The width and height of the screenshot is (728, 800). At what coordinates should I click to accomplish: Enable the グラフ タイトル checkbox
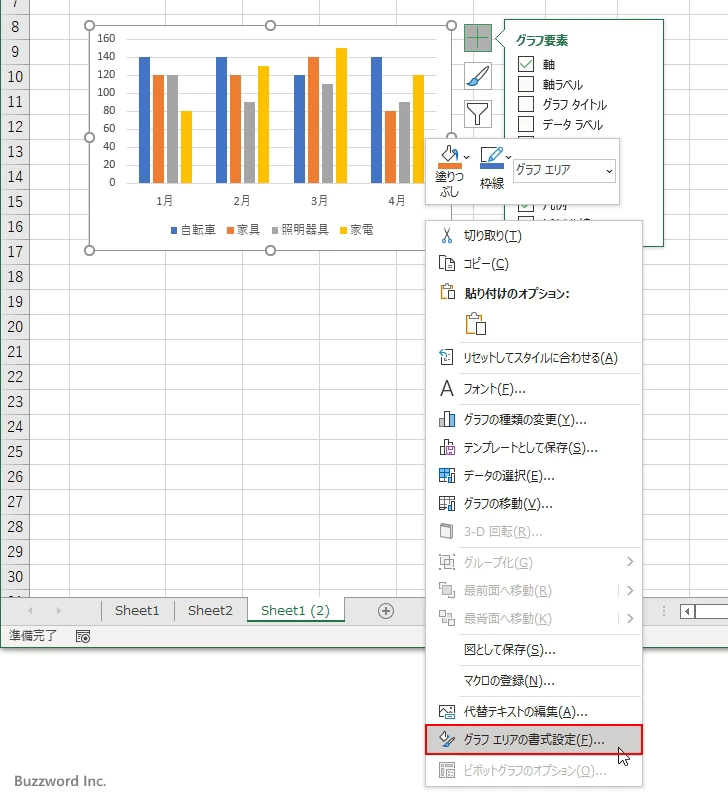pos(525,104)
